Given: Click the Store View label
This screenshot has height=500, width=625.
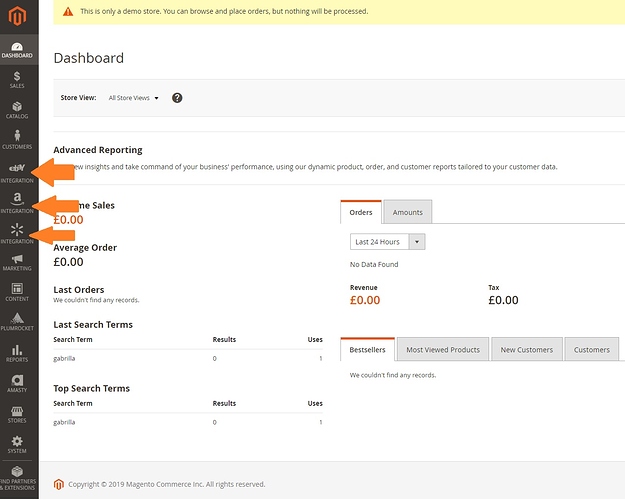Looking at the screenshot, I should (78, 98).
